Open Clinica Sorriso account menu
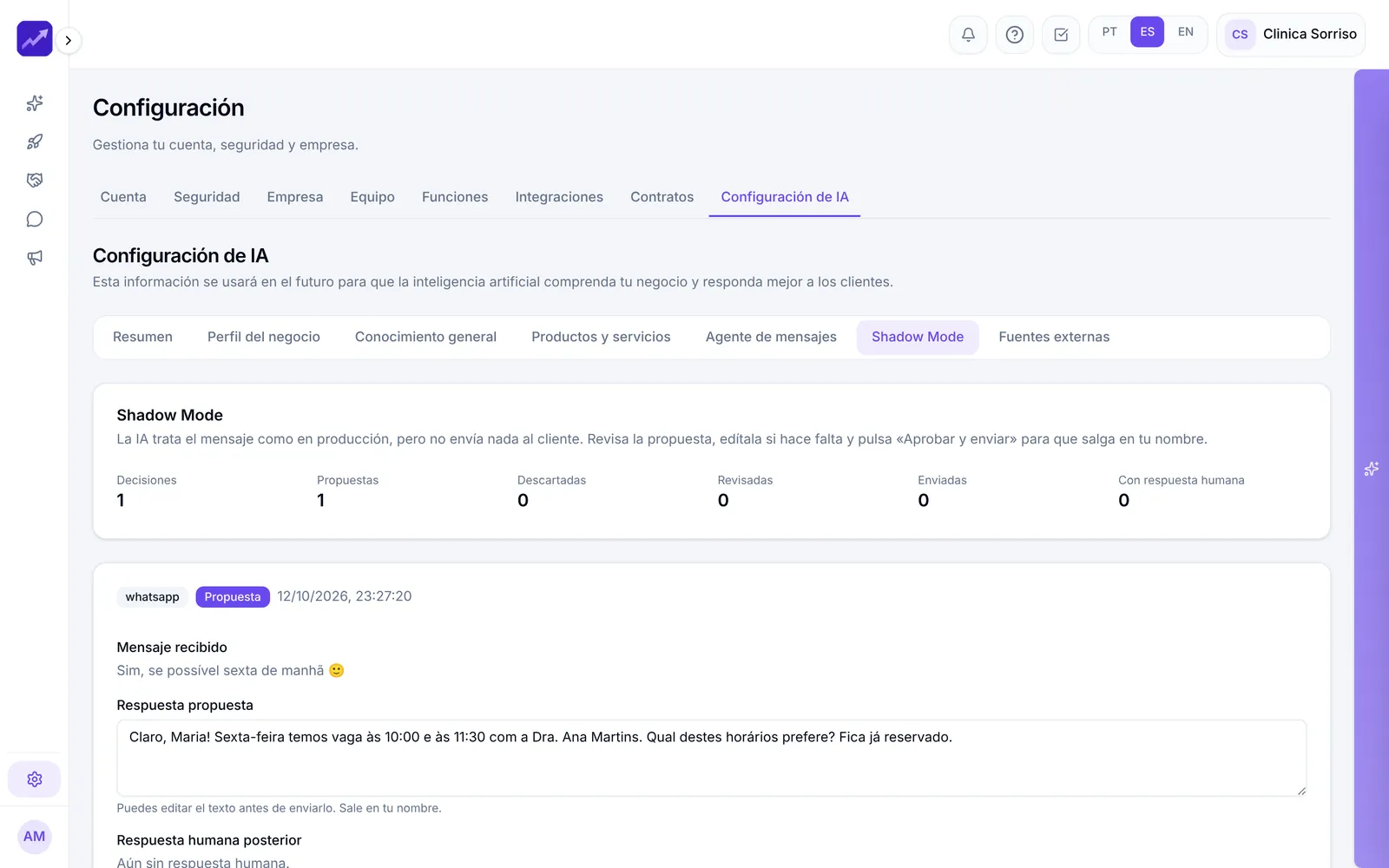 coord(1291,35)
